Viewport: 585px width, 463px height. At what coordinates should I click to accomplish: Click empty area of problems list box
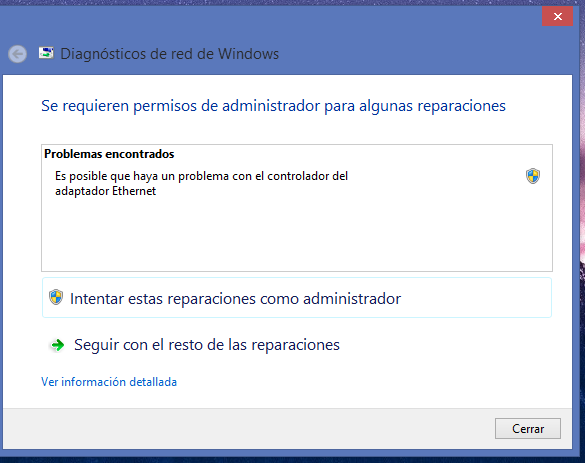pyautogui.click(x=297, y=235)
